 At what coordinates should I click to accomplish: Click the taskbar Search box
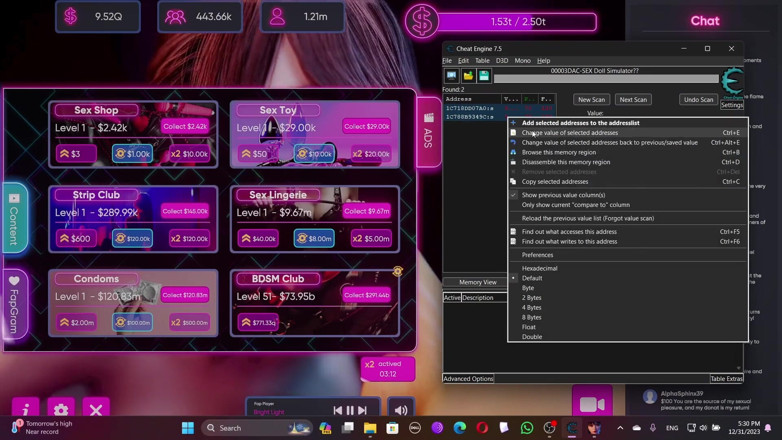tap(257, 428)
